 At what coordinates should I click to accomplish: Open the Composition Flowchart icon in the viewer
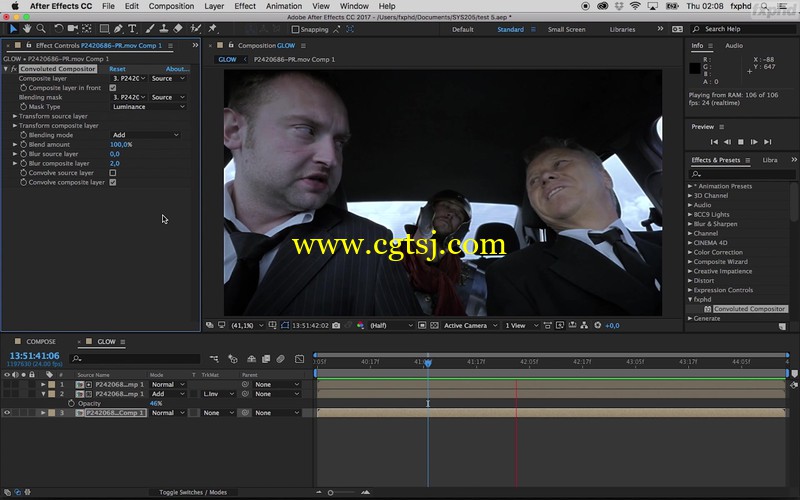point(584,326)
